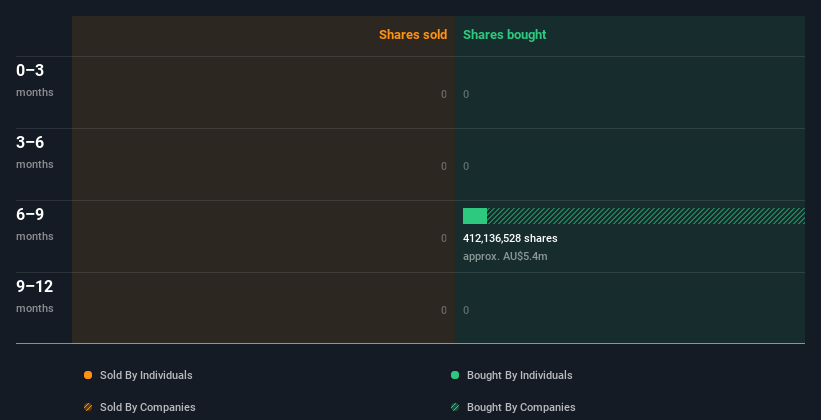Click the Shares sold column header

pyautogui.click(x=413, y=35)
